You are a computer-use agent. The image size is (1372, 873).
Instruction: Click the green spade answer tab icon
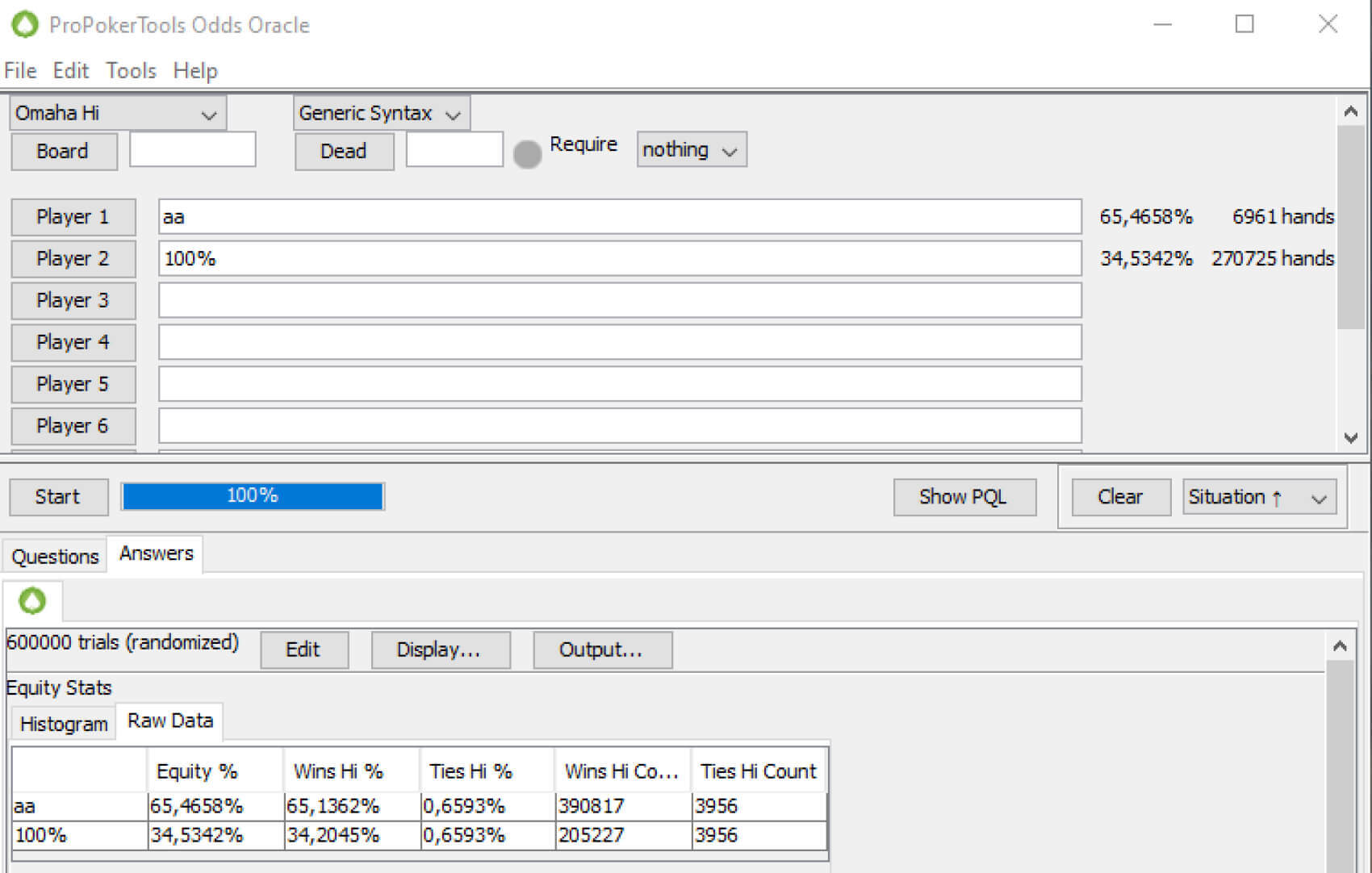click(x=32, y=601)
